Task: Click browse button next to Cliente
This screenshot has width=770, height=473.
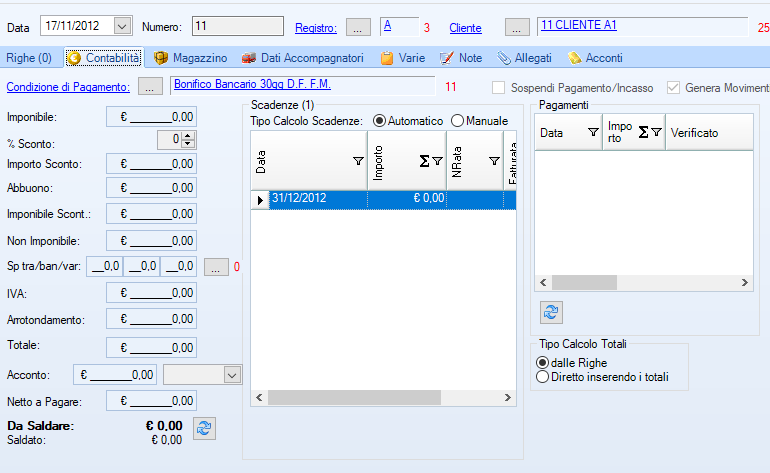Action: [516, 27]
